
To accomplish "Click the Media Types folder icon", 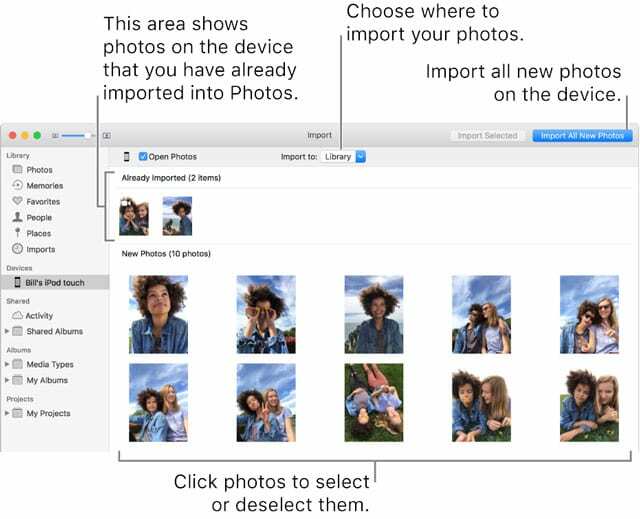I will 17,364.
